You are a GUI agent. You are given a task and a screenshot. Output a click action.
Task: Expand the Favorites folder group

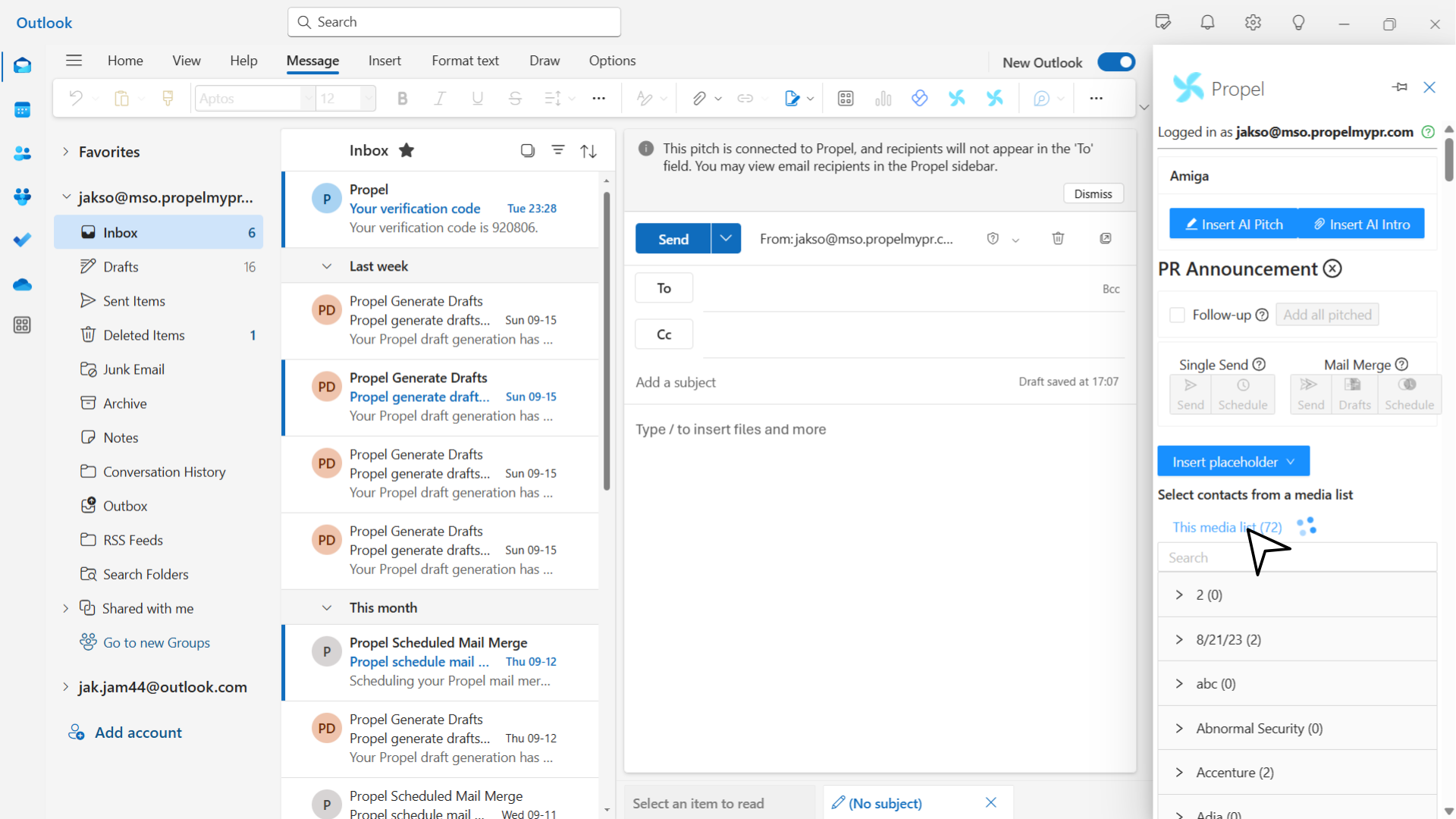click(x=66, y=152)
